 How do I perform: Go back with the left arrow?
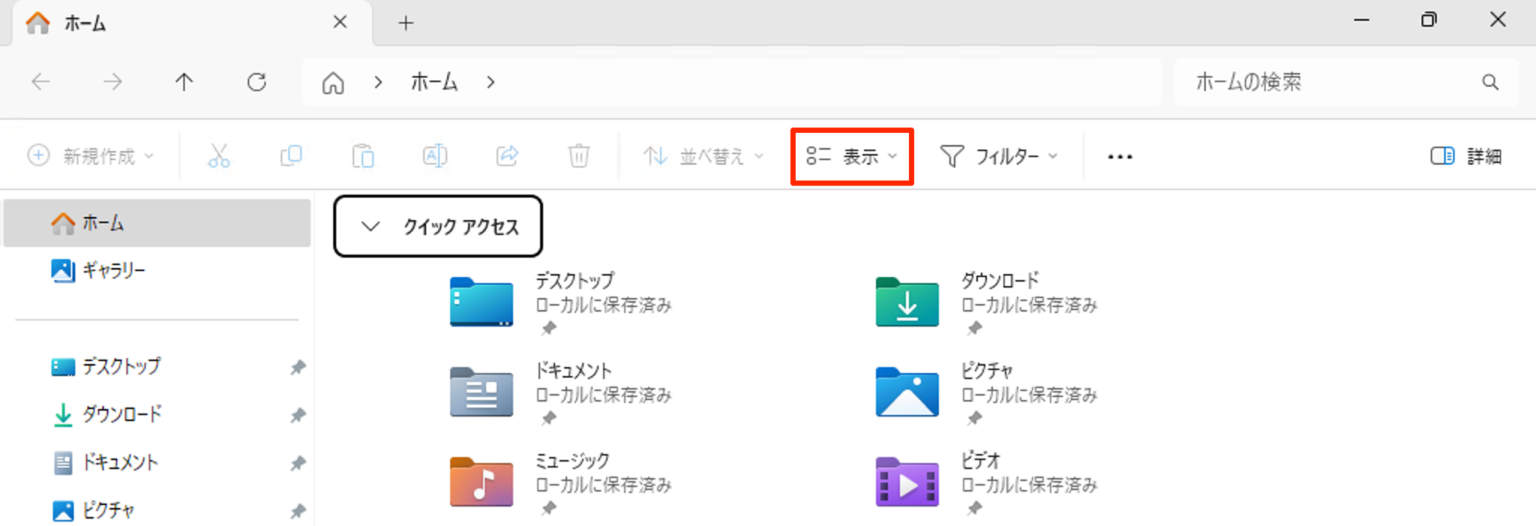point(41,82)
